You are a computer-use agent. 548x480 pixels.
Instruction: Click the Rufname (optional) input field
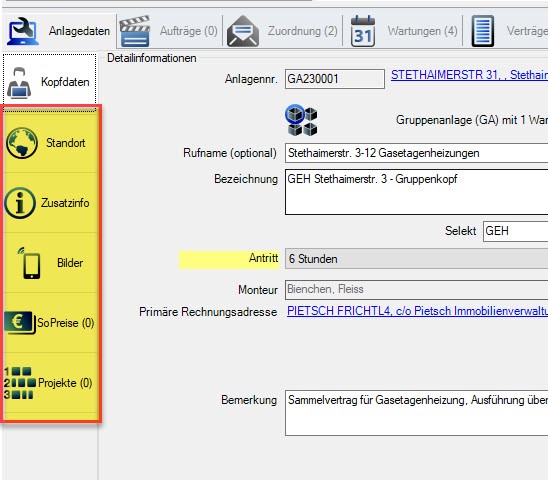point(417,153)
